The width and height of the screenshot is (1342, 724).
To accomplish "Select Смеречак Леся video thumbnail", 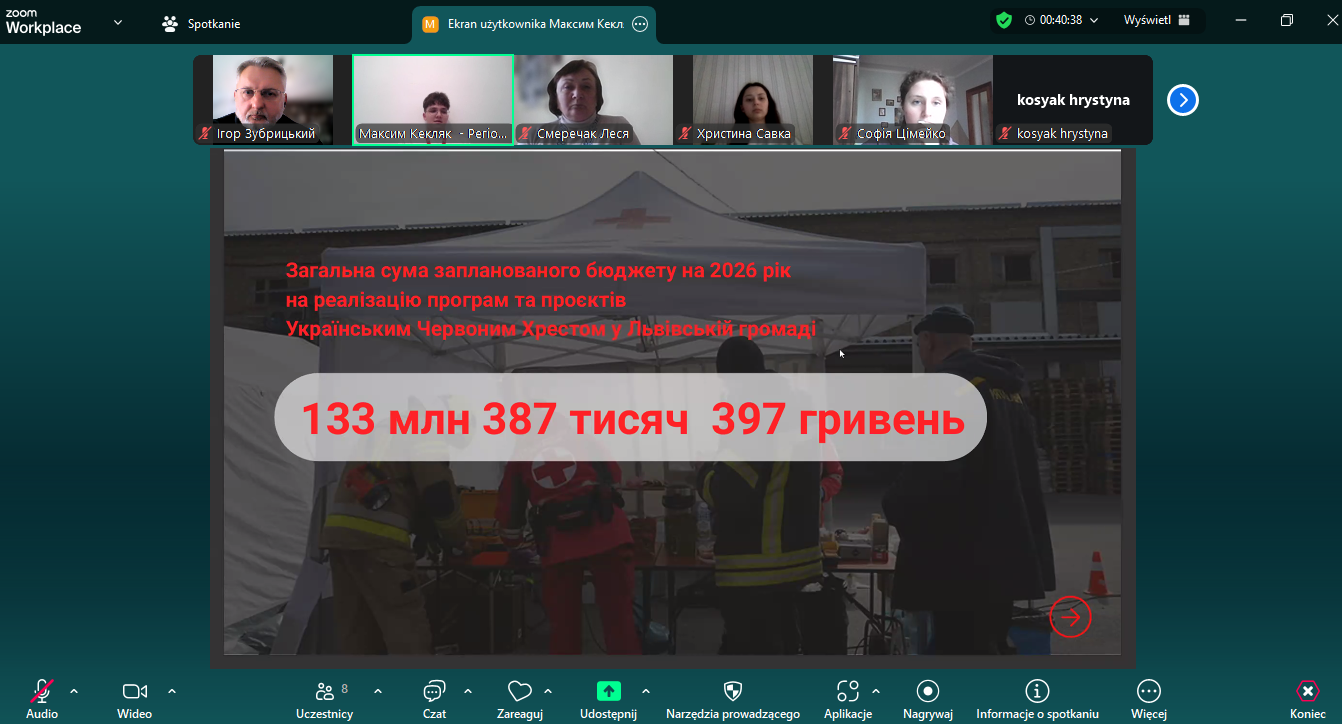I will pyautogui.click(x=593, y=100).
